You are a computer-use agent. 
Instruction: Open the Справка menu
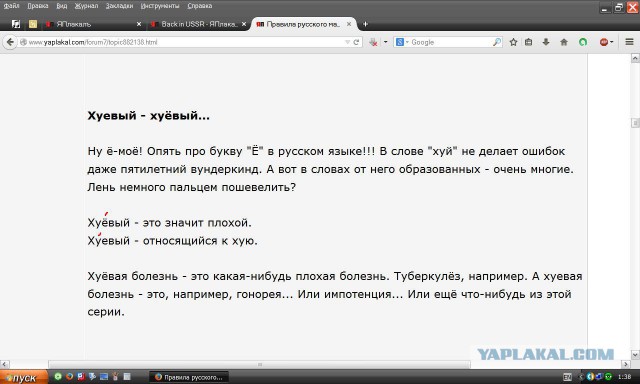tap(200, 6)
